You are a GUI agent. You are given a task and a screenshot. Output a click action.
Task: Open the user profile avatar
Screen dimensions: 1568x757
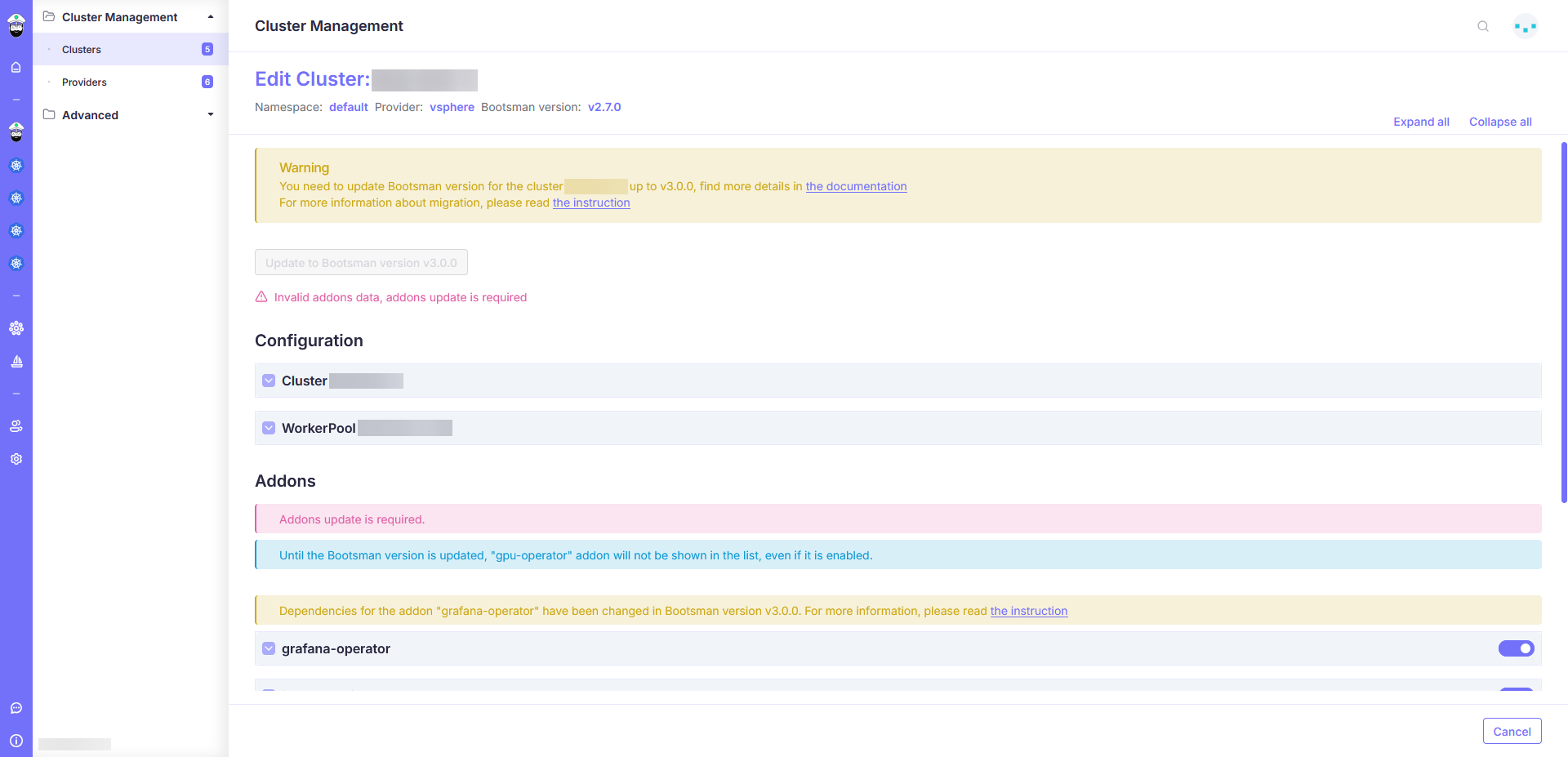(x=1525, y=26)
